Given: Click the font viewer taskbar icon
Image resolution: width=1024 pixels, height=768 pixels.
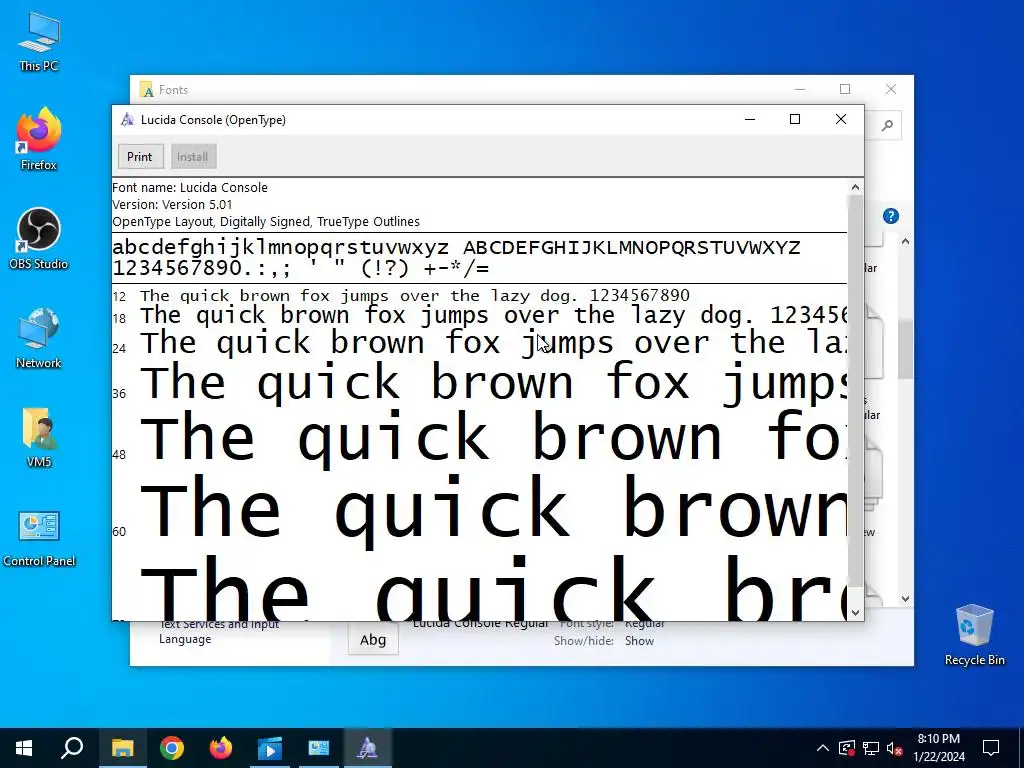Looking at the screenshot, I should click(x=368, y=748).
